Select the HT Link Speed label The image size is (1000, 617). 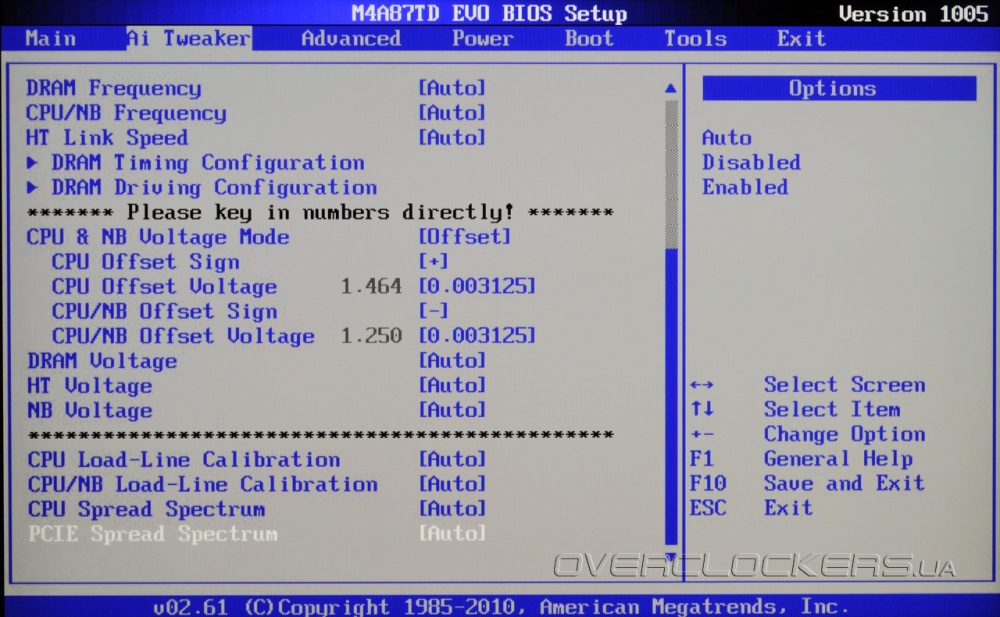point(107,138)
